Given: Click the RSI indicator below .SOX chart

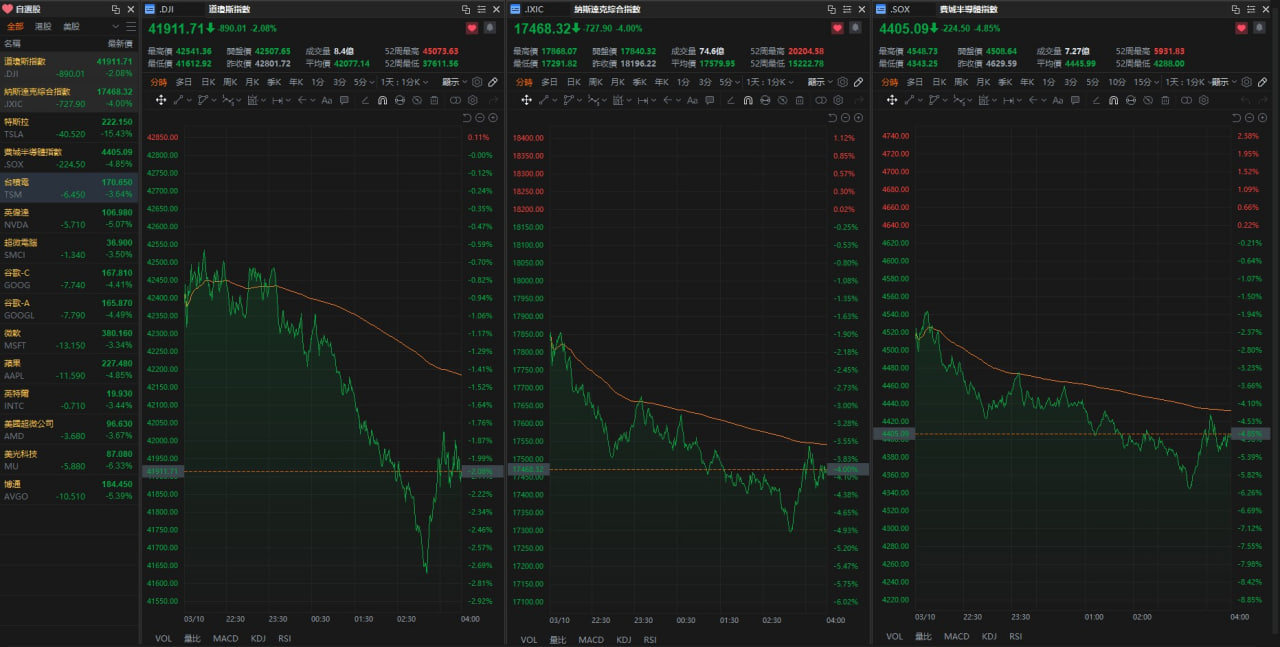Looking at the screenshot, I should [1015, 637].
